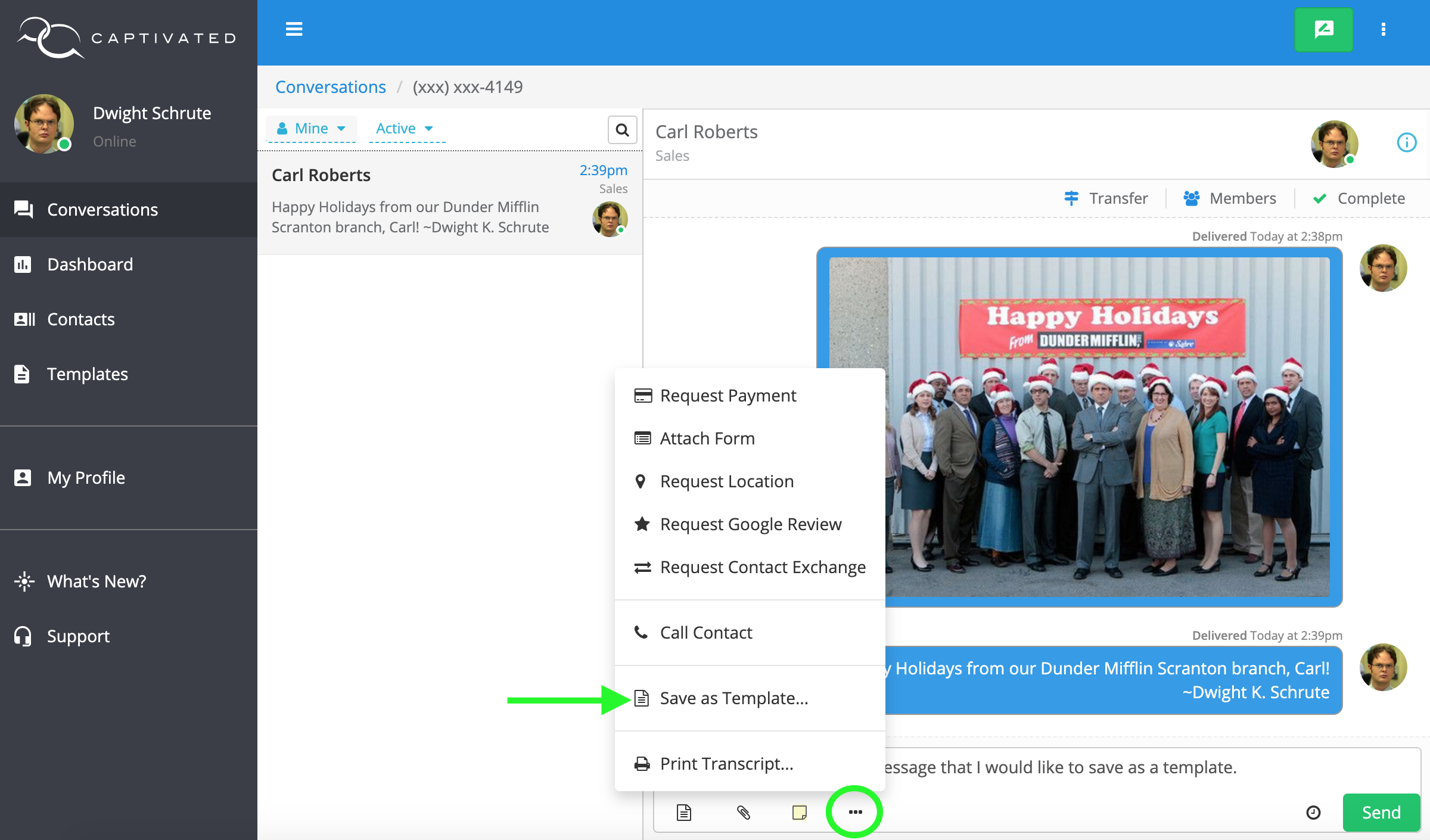Screen dimensions: 1430x840
Task: Mark conversation Complete
Action: pos(1359,198)
